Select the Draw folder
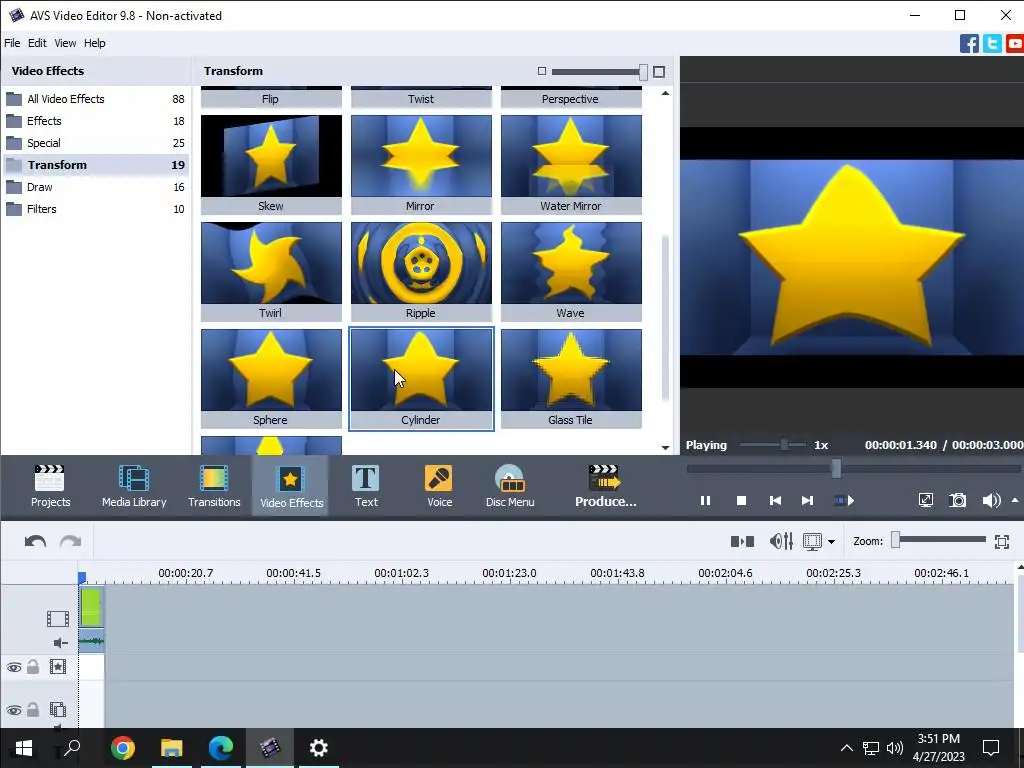 pos(95,187)
